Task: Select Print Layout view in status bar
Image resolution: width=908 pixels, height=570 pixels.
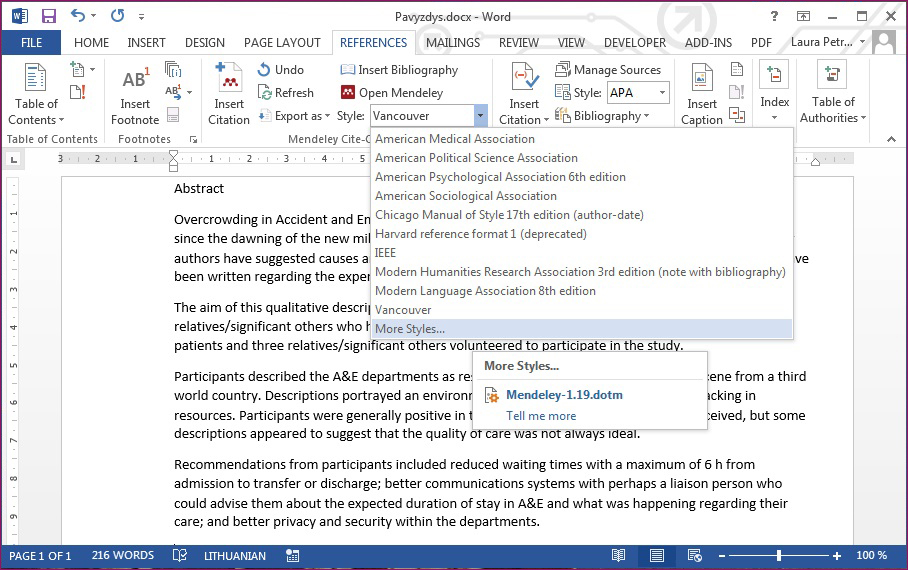Action: coord(656,555)
